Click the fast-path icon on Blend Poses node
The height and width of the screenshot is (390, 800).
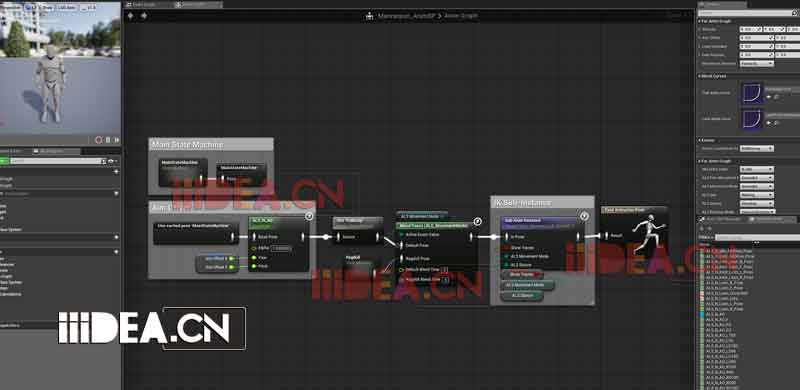[478, 222]
